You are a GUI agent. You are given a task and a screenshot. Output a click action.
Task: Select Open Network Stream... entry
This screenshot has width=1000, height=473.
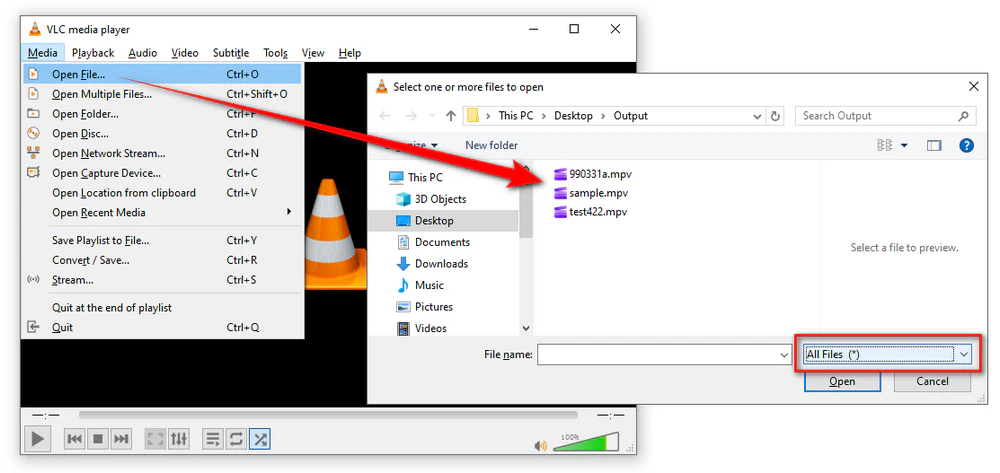pos(162,154)
